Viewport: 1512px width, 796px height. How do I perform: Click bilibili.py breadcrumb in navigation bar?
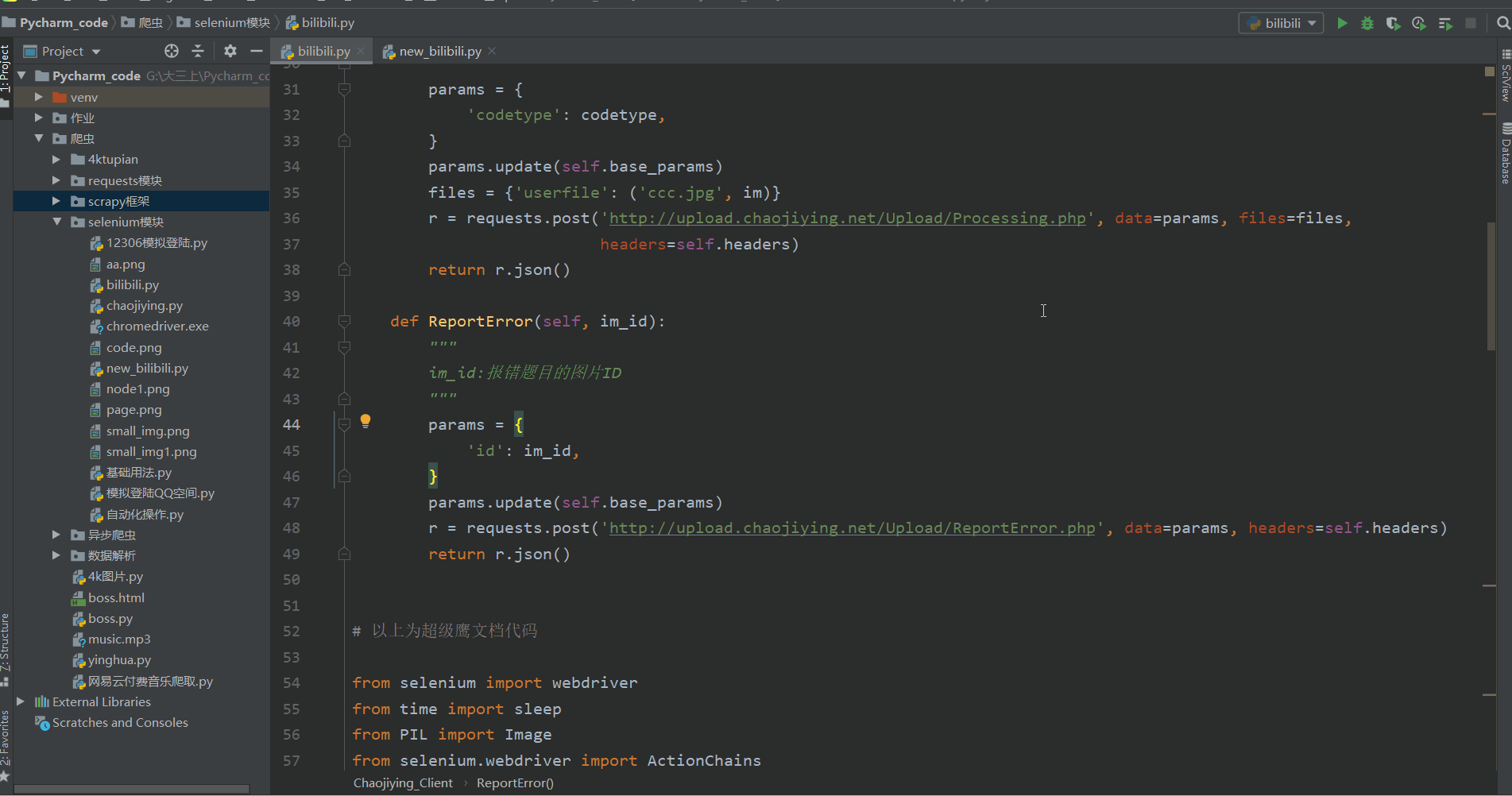point(320,22)
